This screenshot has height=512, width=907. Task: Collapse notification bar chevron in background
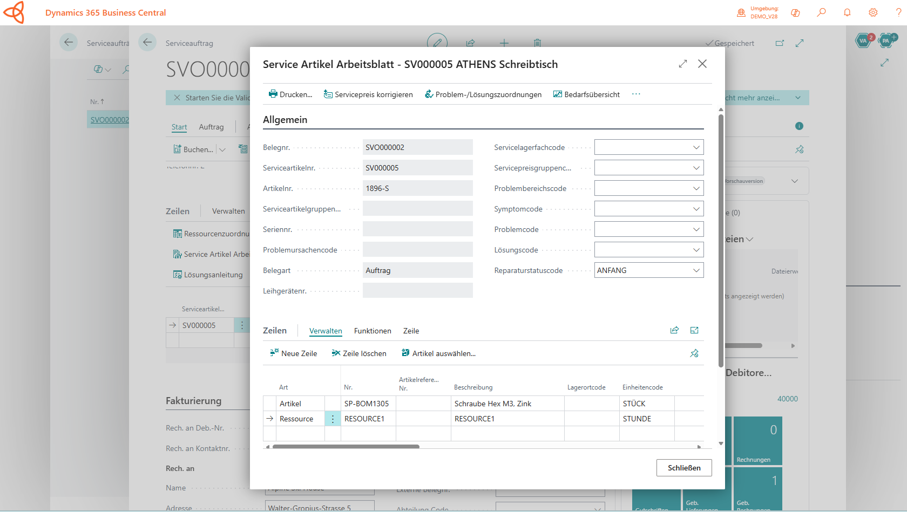pyautogui.click(x=798, y=98)
